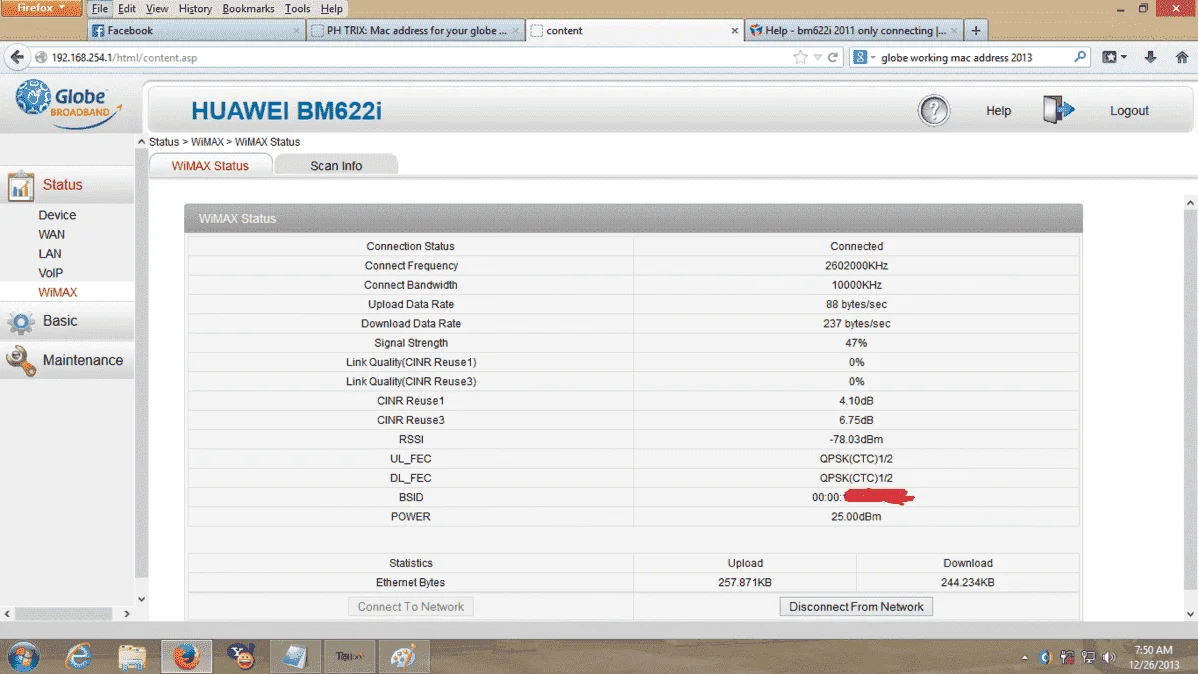The width and height of the screenshot is (1198, 674).
Task: Open the Downloads arrow icon in toolbar
Action: (x=1150, y=57)
